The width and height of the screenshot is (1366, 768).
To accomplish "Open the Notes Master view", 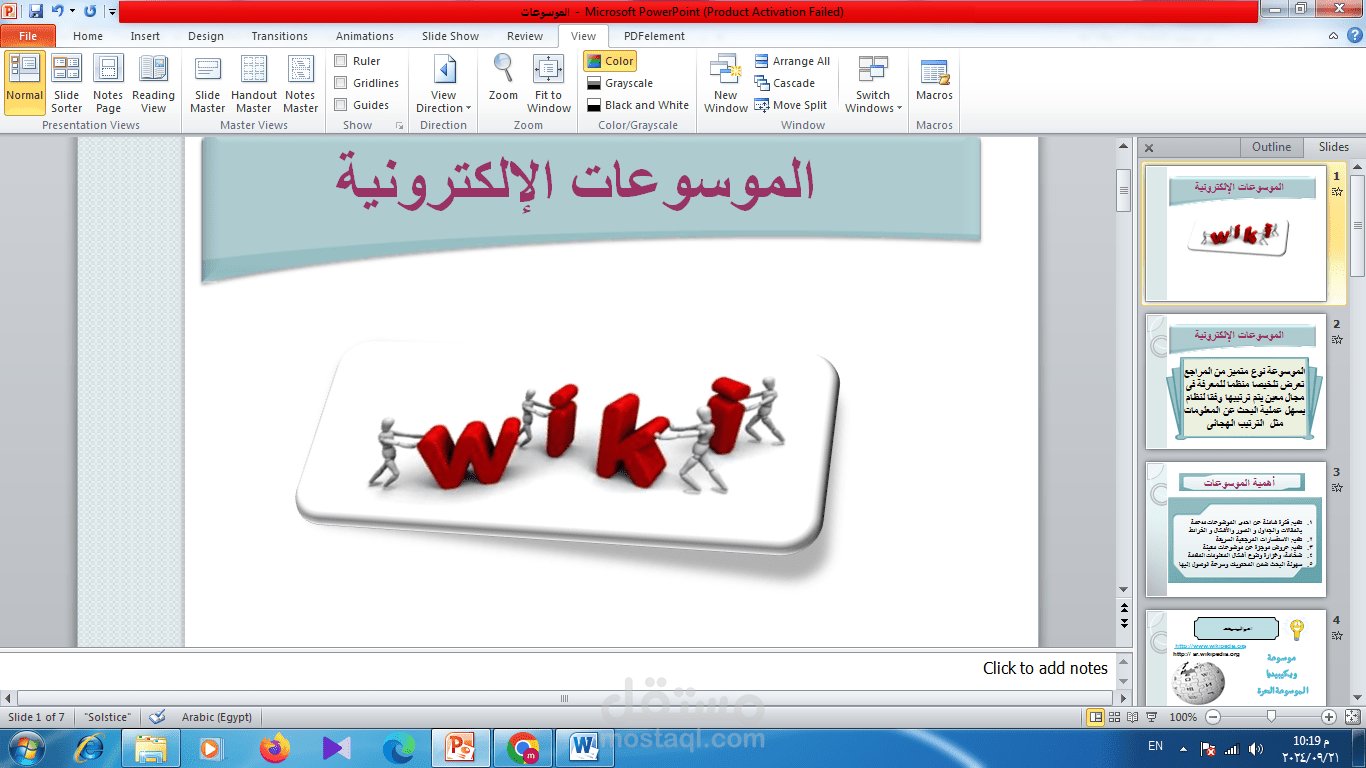I will [x=300, y=83].
